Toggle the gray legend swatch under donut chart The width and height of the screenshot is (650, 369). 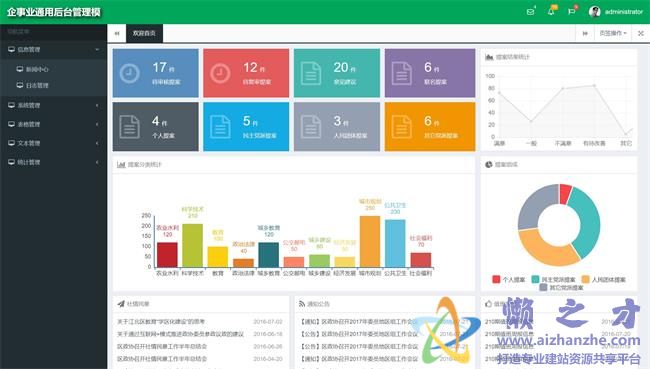coord(543,287)
